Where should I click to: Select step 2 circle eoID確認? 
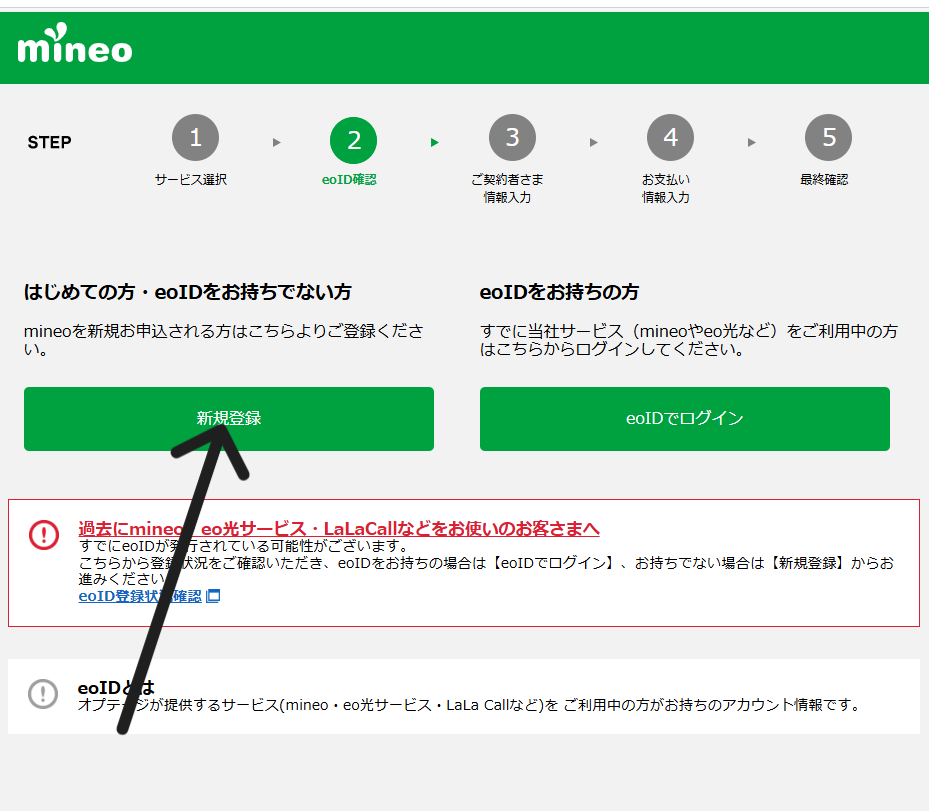click(354, 140)
